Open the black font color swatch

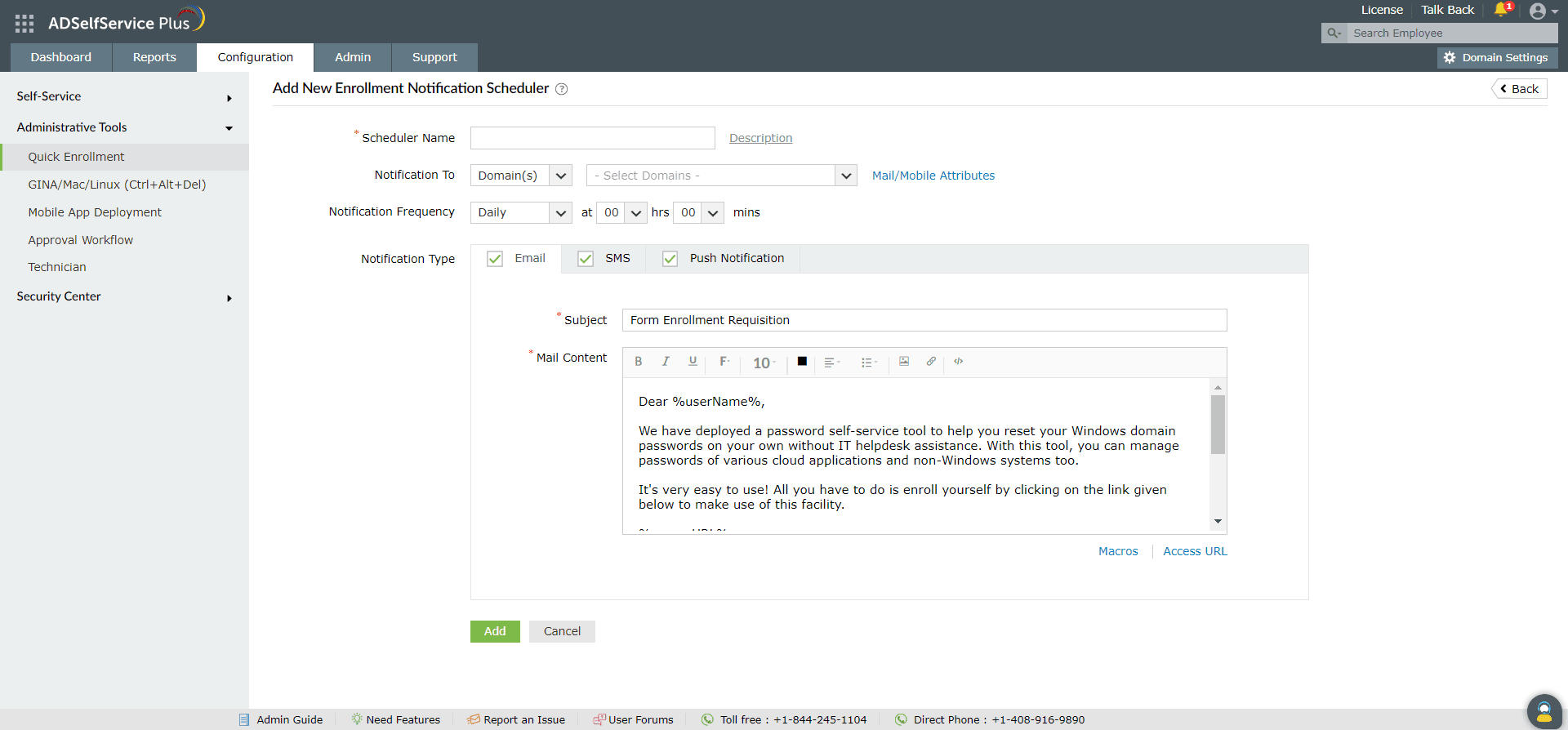tap(802, 362)
